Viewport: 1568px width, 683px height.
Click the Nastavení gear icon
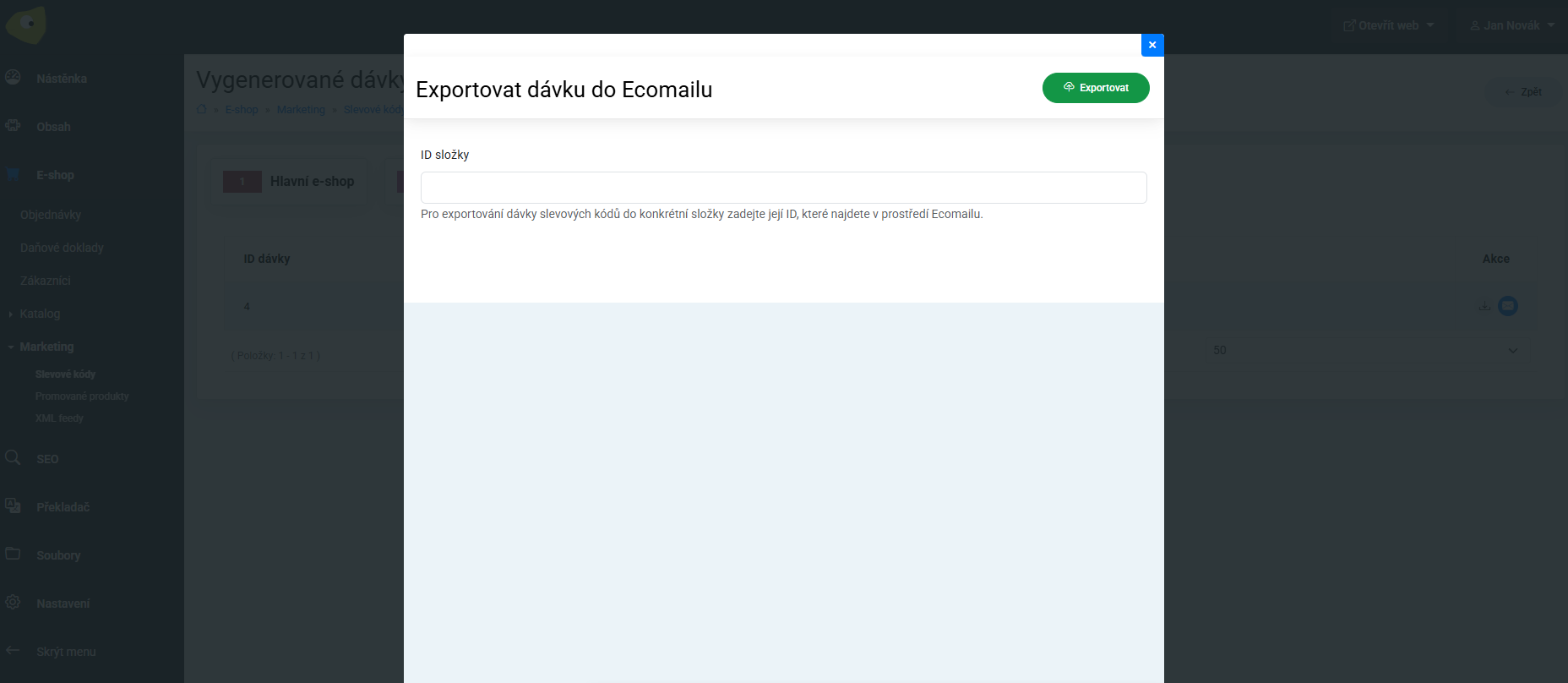[x=13, y=603]
